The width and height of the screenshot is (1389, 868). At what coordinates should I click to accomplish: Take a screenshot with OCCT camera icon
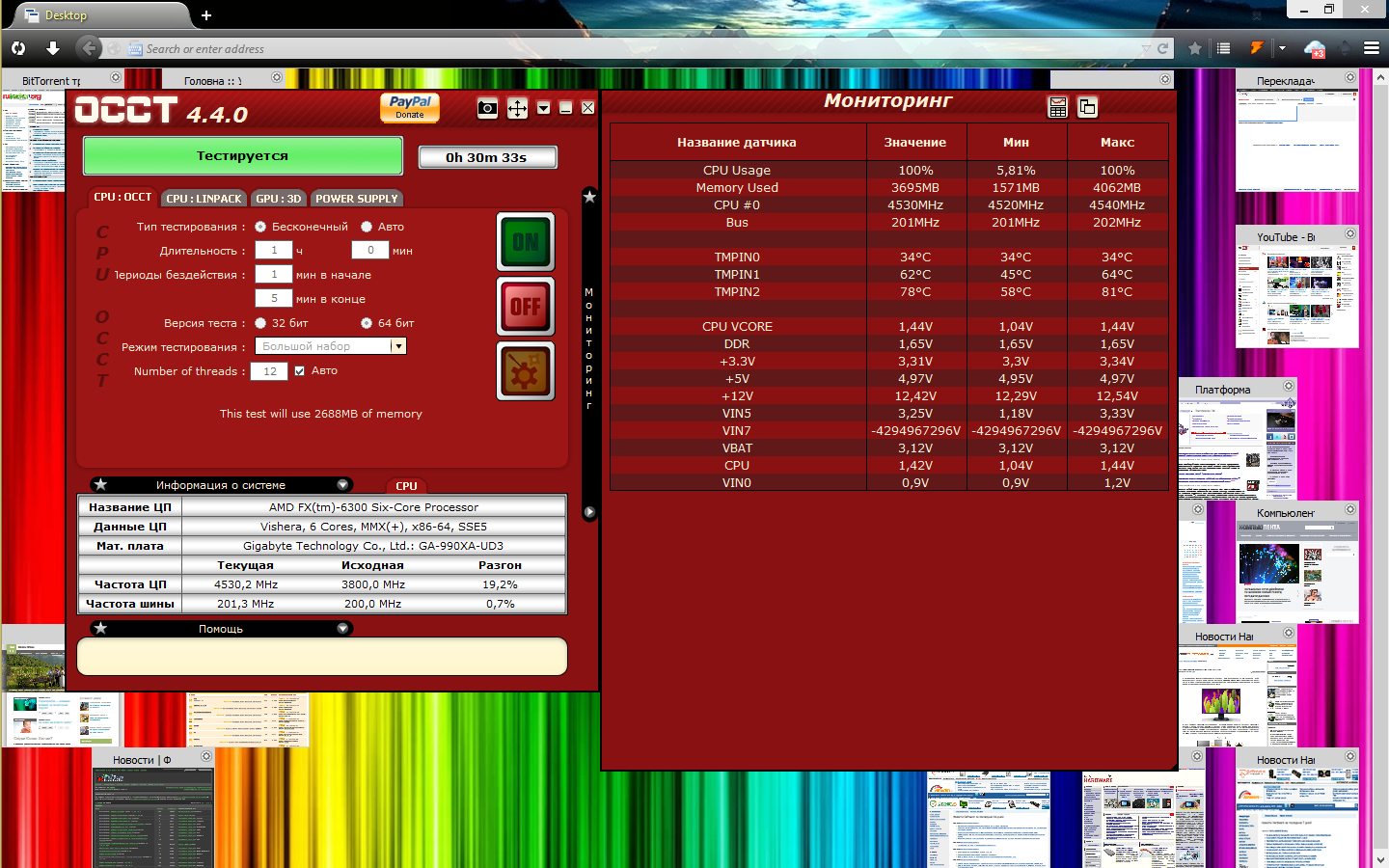pyautogui.click(x=488, y=108)
